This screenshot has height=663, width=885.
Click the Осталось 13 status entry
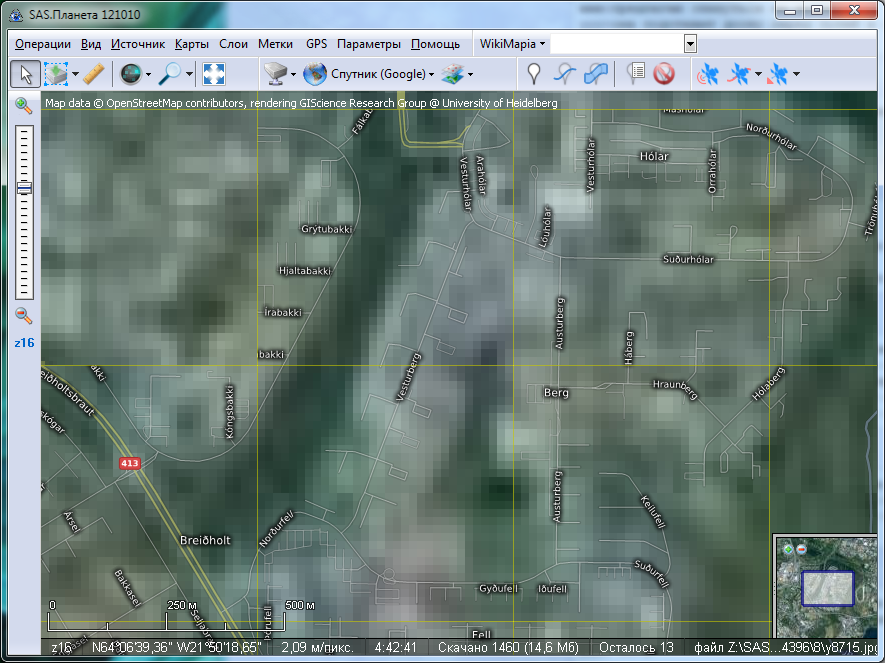[636, 647]
